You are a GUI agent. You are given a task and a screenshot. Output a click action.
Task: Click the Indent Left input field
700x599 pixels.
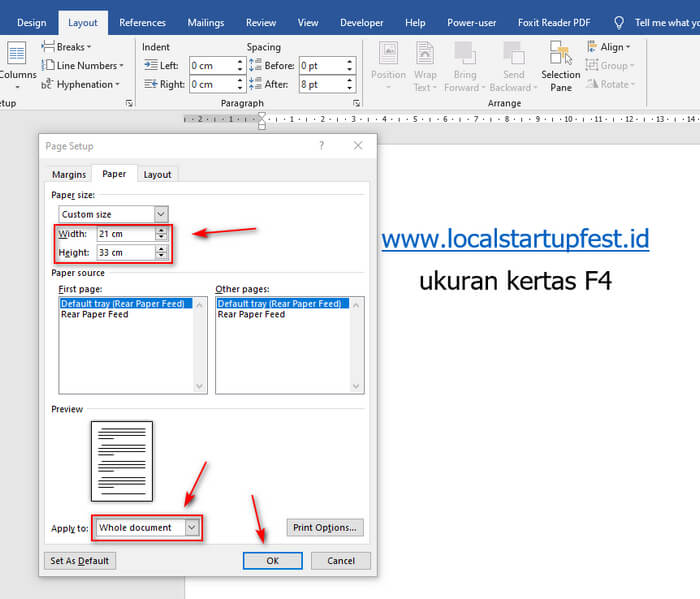pos(212,66)
